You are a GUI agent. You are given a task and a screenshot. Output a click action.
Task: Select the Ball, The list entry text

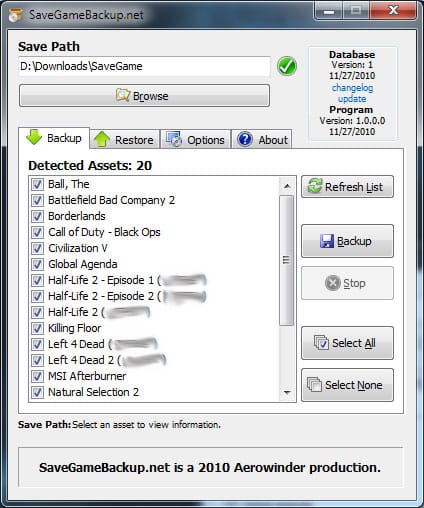click(69, 184)
